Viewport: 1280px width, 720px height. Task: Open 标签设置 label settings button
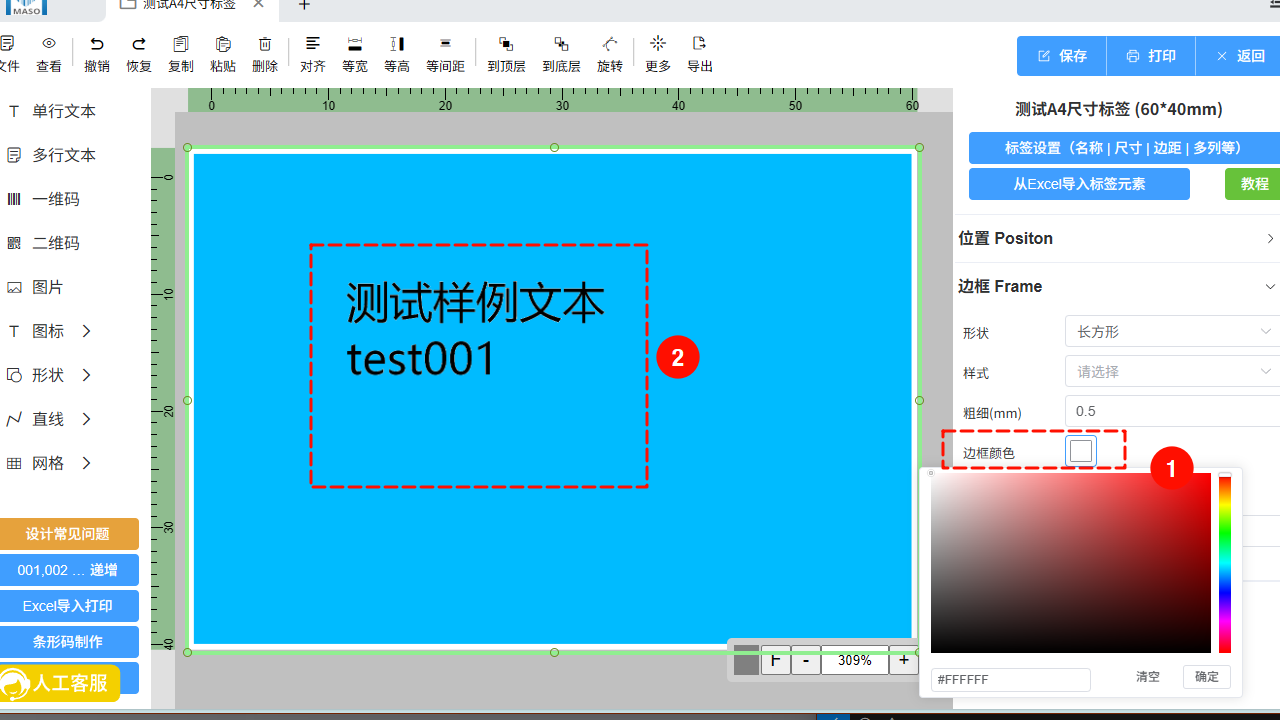(x=1124, y=148)
